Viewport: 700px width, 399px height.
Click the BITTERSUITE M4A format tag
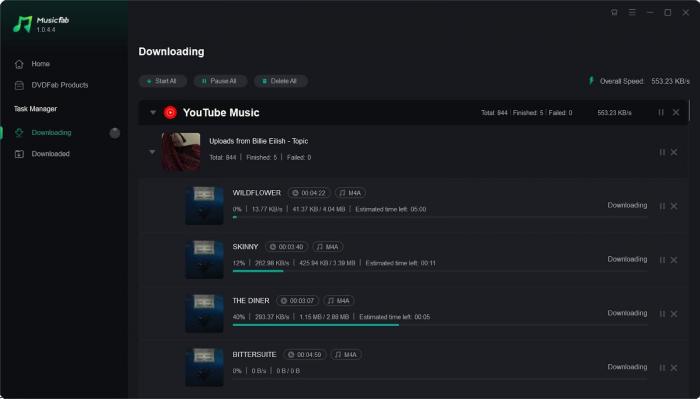click(346, 354)
